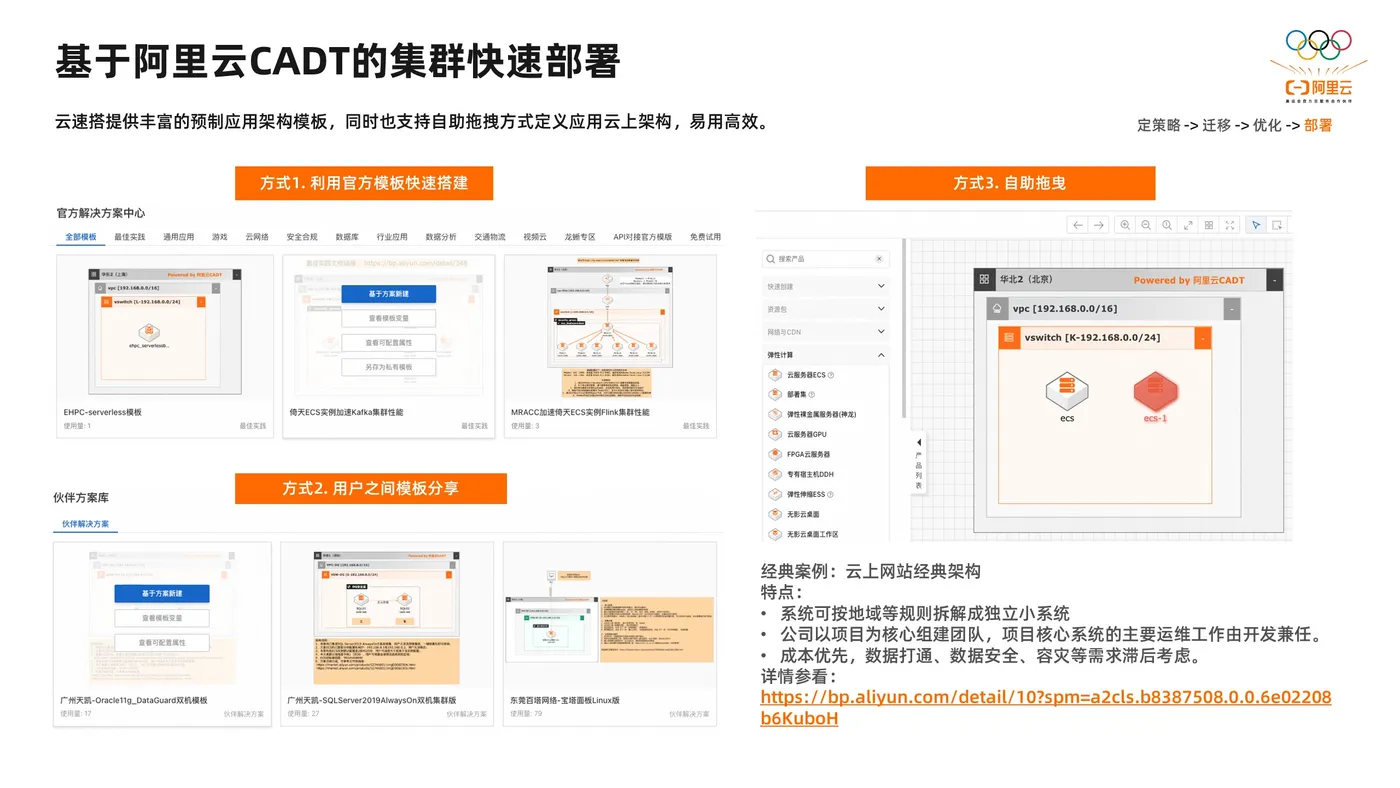Click the 广州天凯-Oracle11g_DataGuard双机模板 title
Viewport: 1400px width, 788px height.
click(135, 700)
